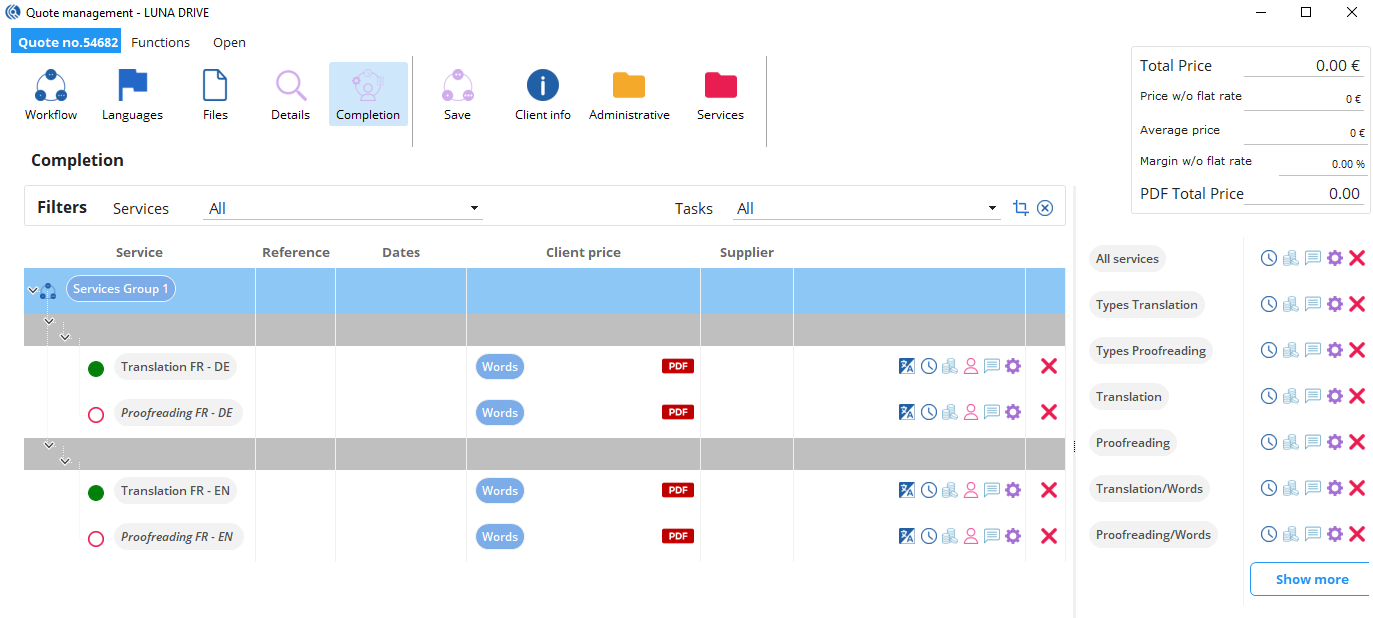Click comment icon next to Types Translation
The image size is (1373, 618).
1313,304
